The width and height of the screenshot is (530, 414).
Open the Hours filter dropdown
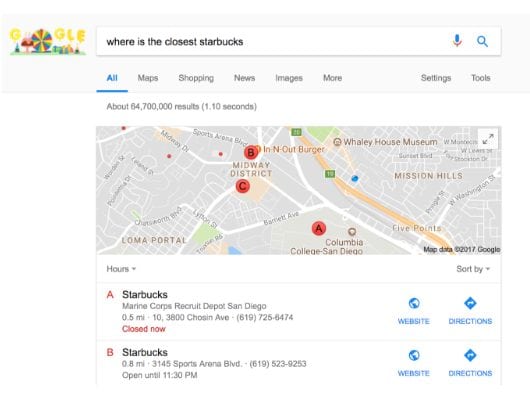pos(121,269)
